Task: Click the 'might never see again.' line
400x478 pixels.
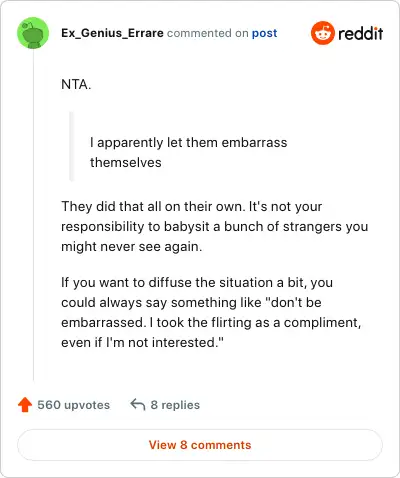Action: (x=132, y=247)
